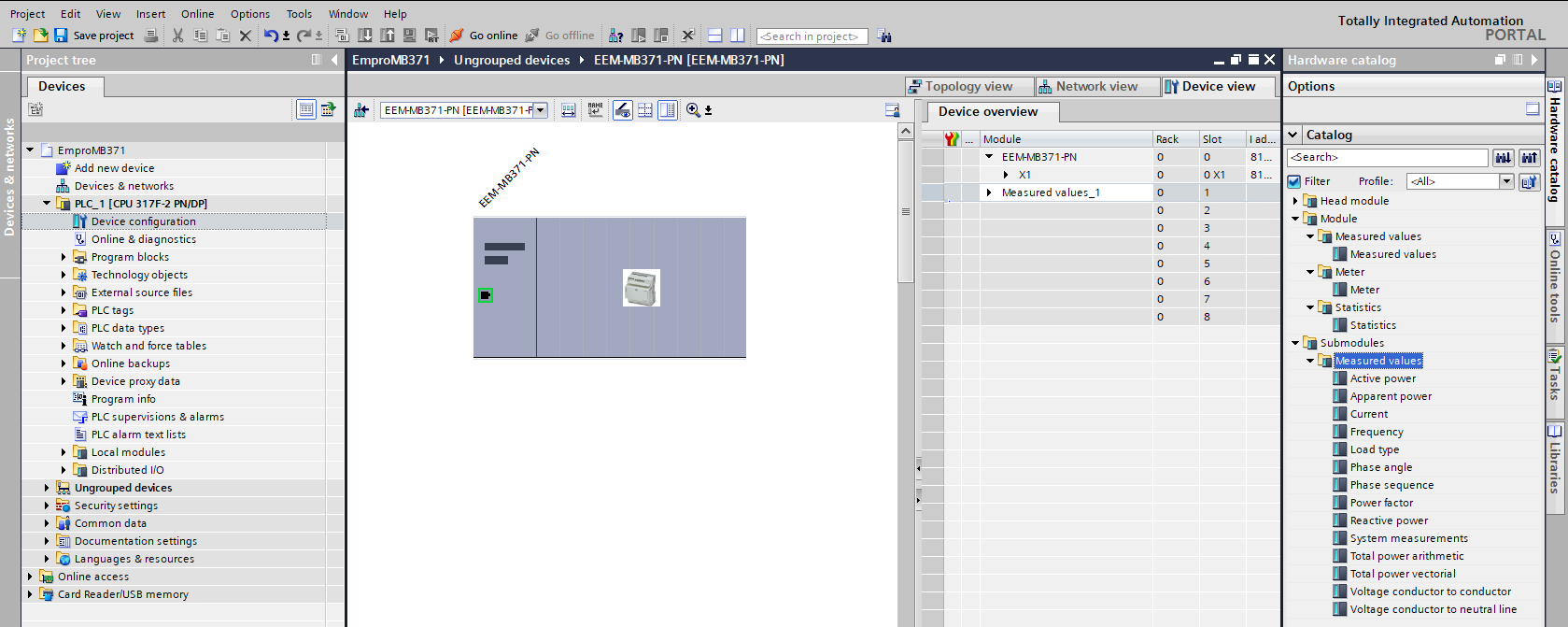Open the Project menu
The image size is (1568, 627).
click(x=27, y=14)
